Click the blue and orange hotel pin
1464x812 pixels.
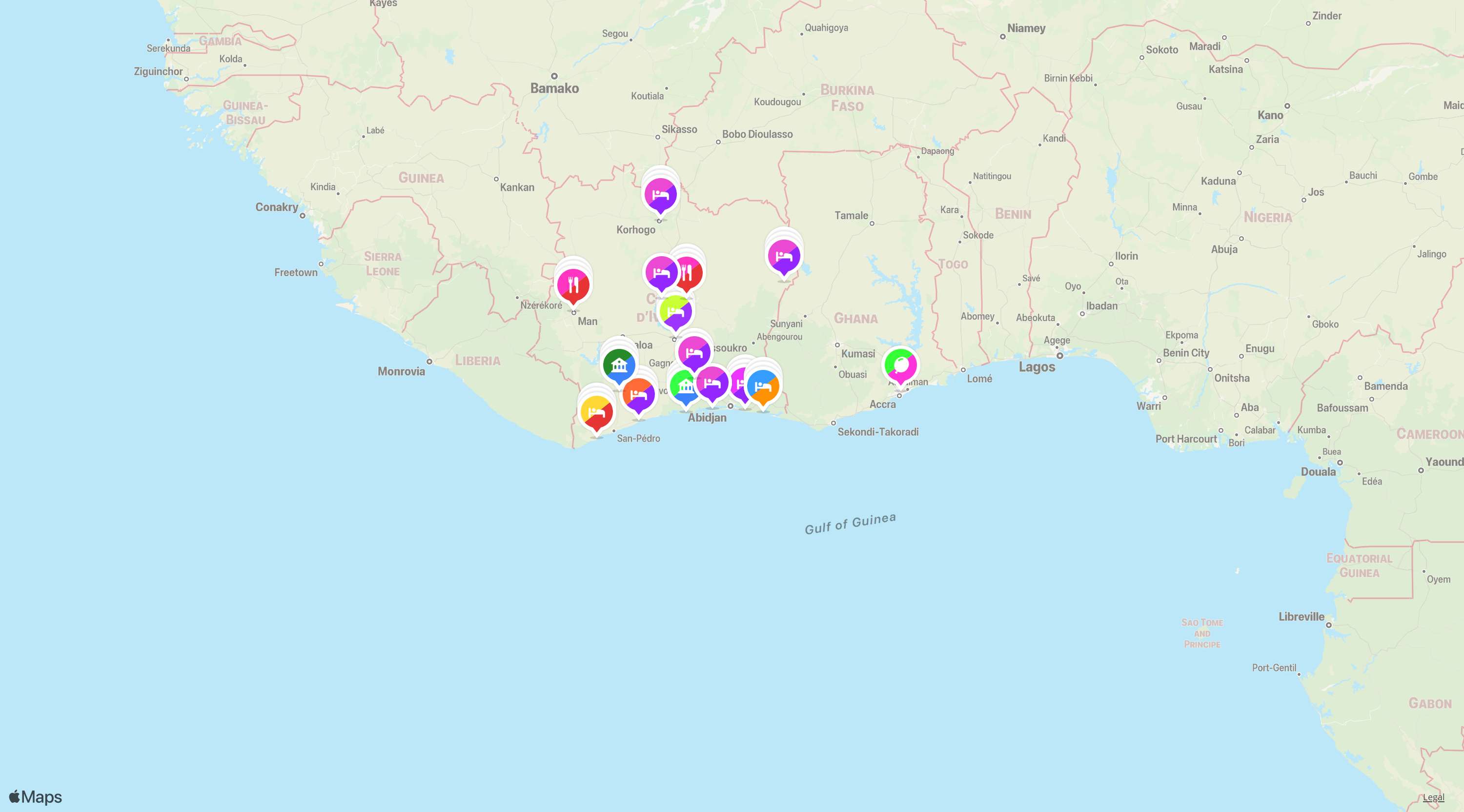(x=763, y=386)
